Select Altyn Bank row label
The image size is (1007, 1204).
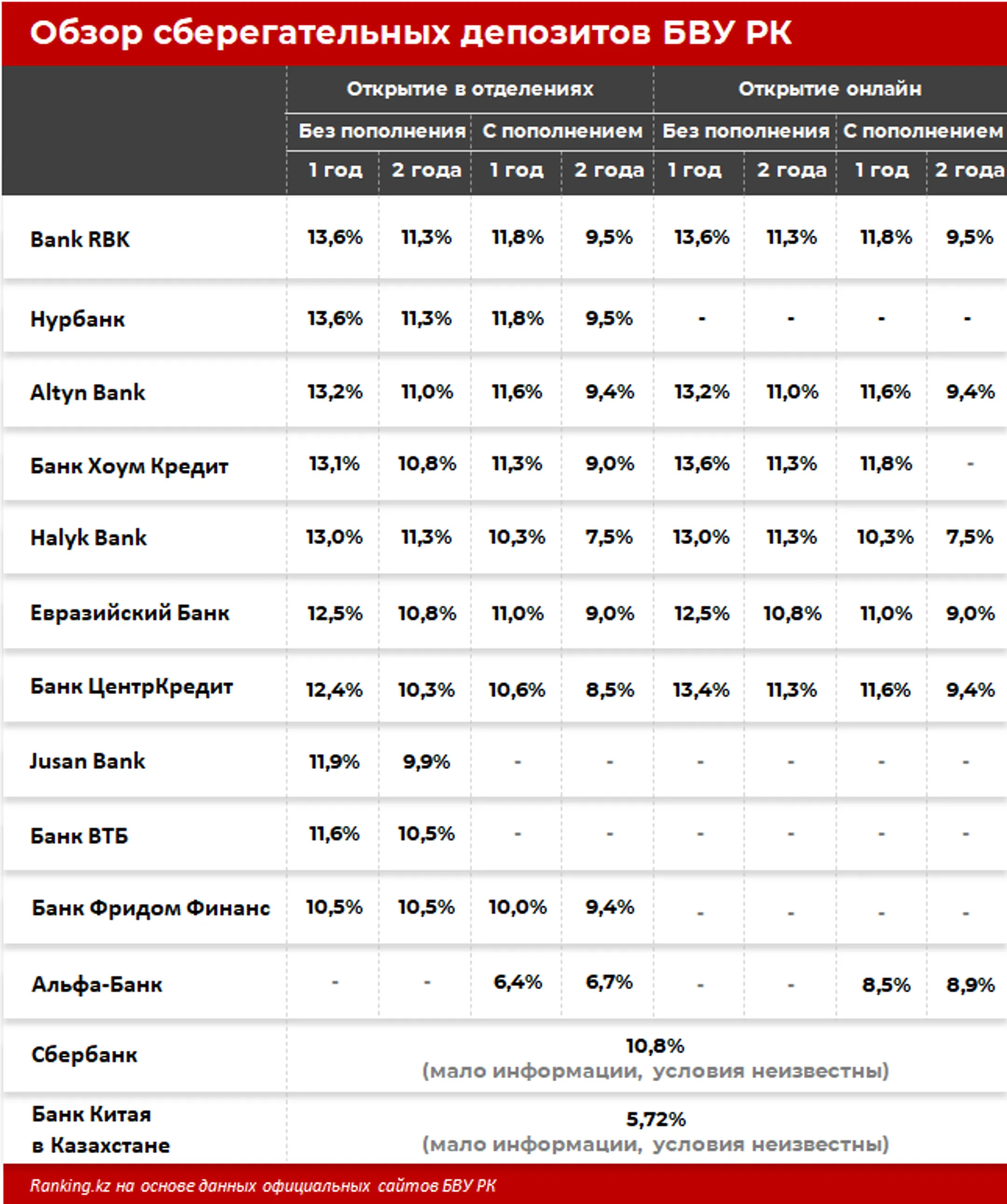coord(88,393)
